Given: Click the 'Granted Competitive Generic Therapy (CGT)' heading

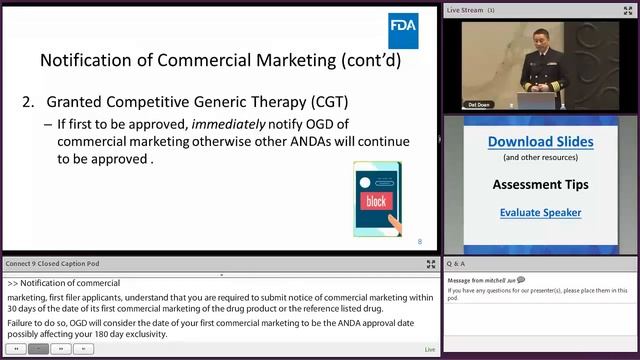Looking at the screenshot, I should [197, 102].
